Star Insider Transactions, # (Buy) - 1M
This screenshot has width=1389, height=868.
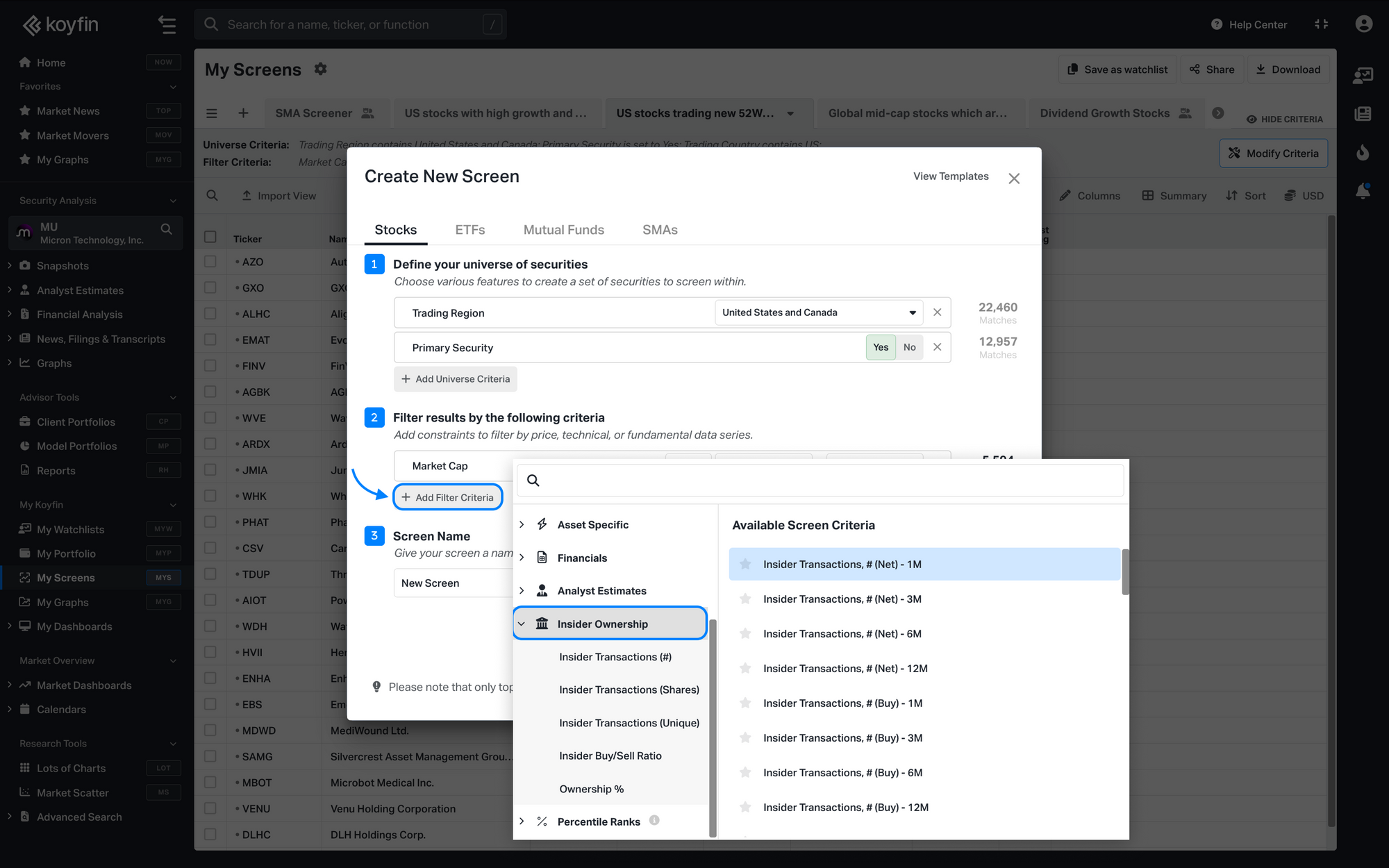coord(745,703)
